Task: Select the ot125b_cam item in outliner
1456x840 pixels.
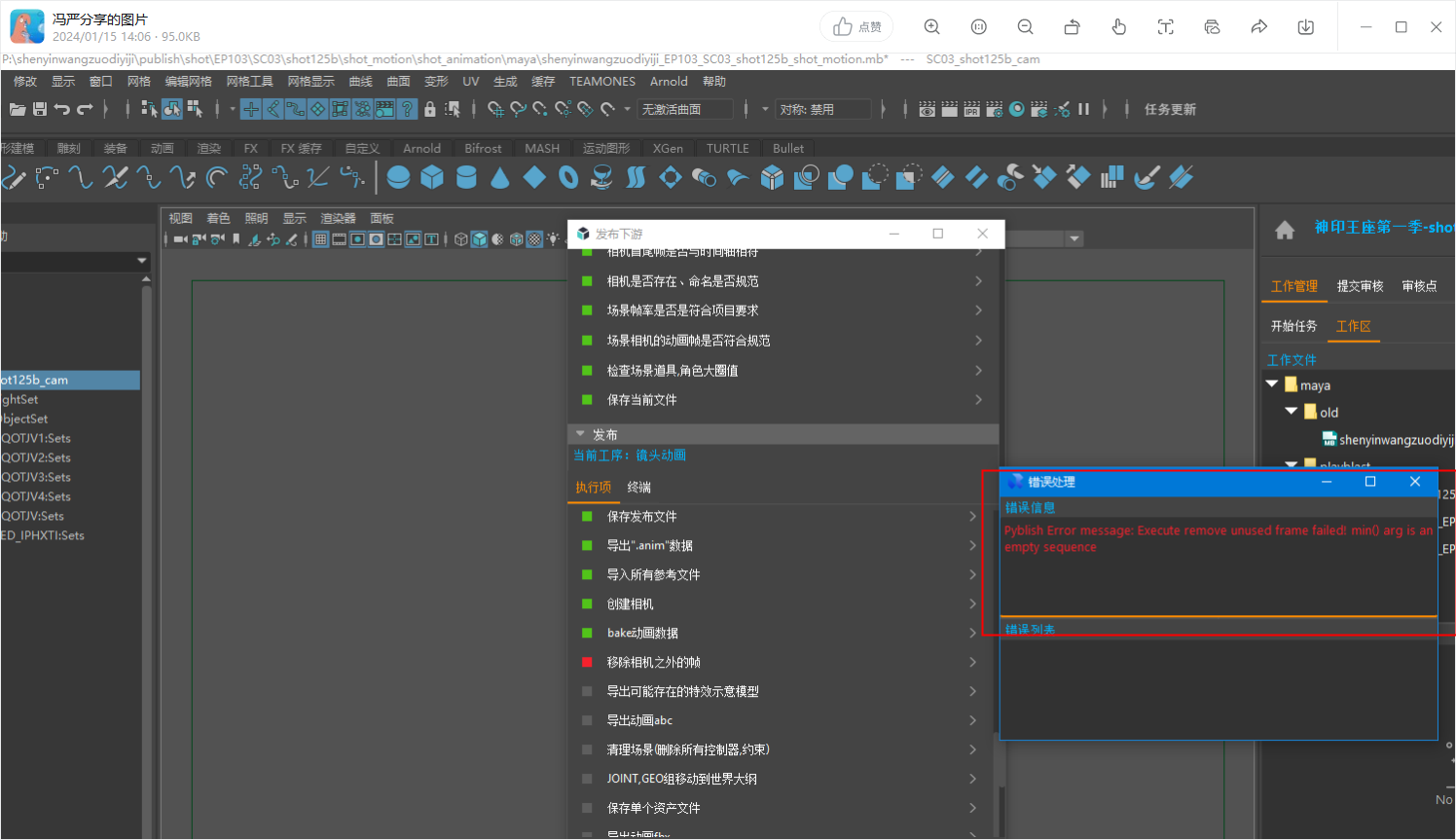Action: coord(35,380)
